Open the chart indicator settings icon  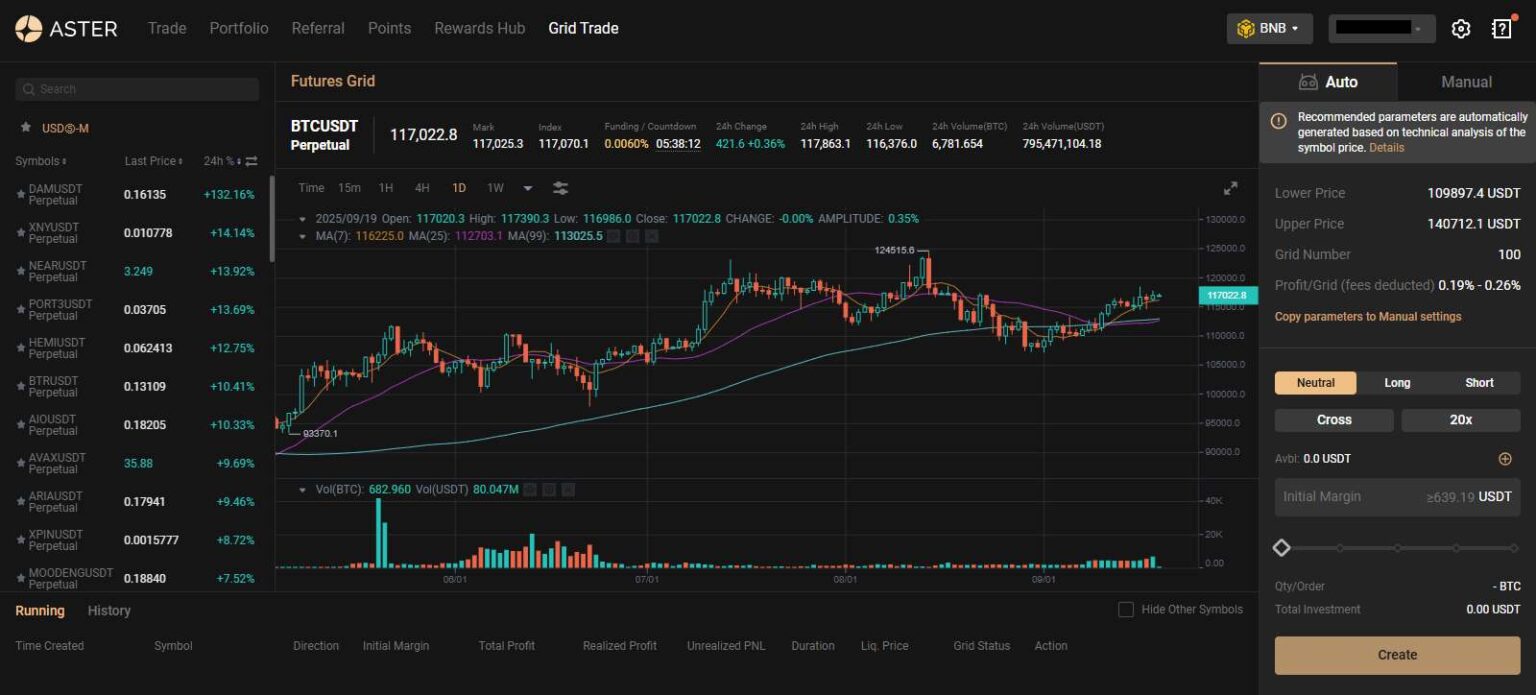[x=560, y=187]
